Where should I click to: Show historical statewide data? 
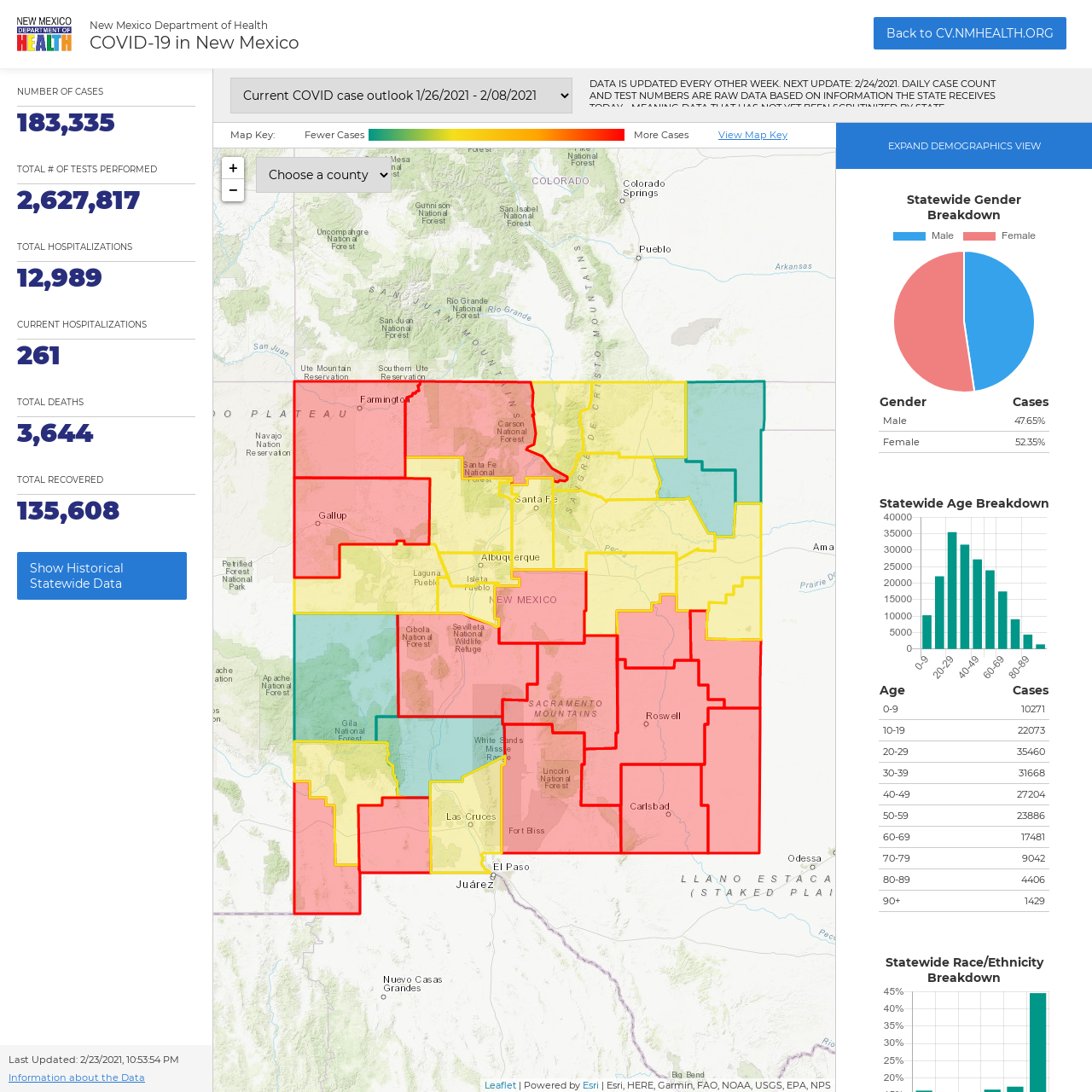[x=102, y=576]
